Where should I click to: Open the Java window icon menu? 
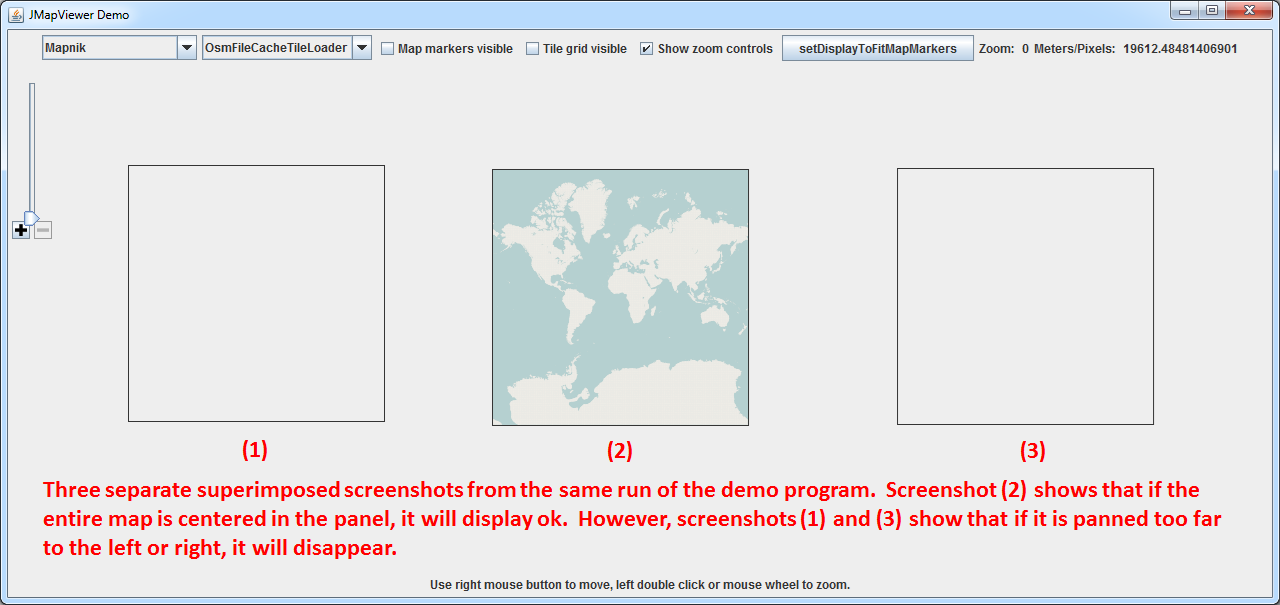[16, 15]
